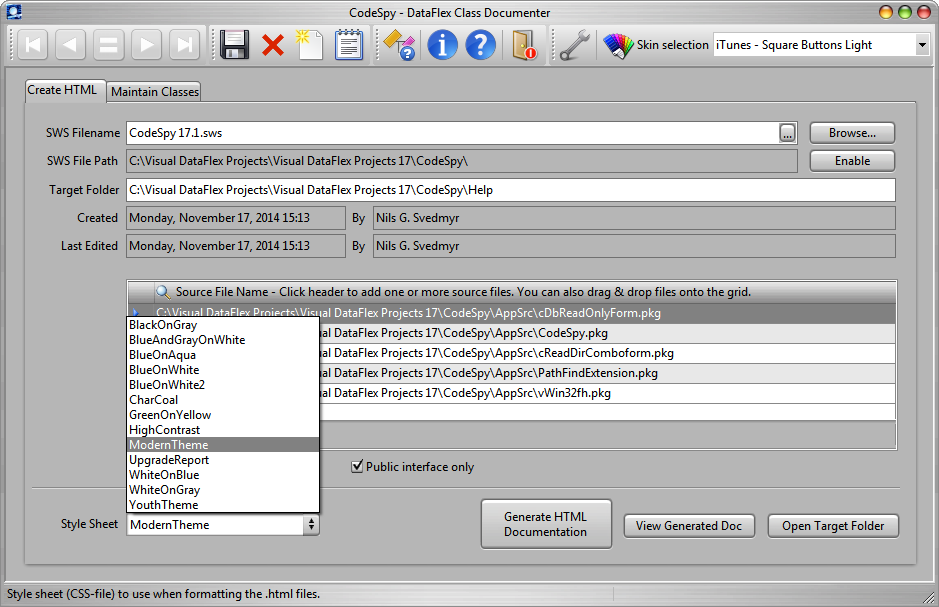Viewport: 939px width, 607px height.
Task: Click the window resize grip in status bar
Action: tap(928, 596)
